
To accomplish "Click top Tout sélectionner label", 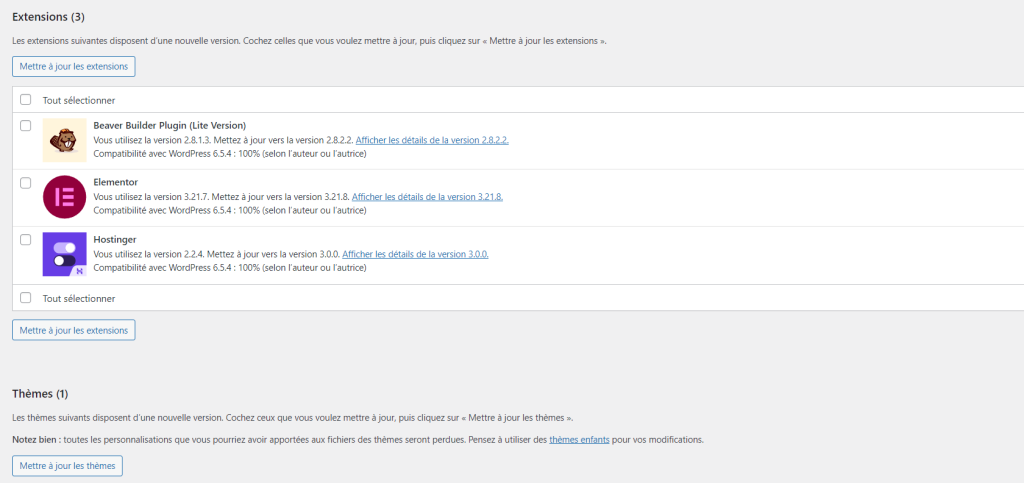I will [x=79, y=101].
